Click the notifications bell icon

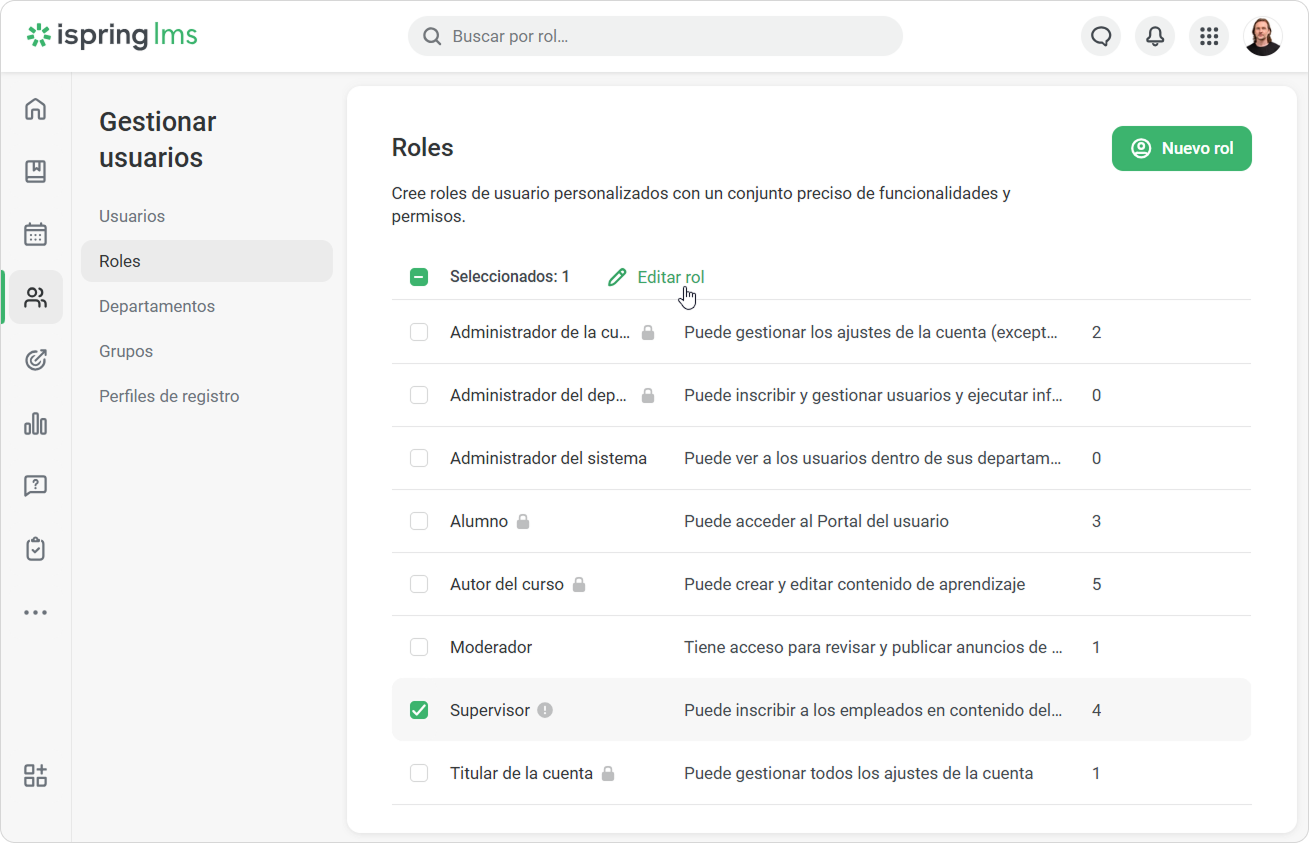tap(1155, 36)
